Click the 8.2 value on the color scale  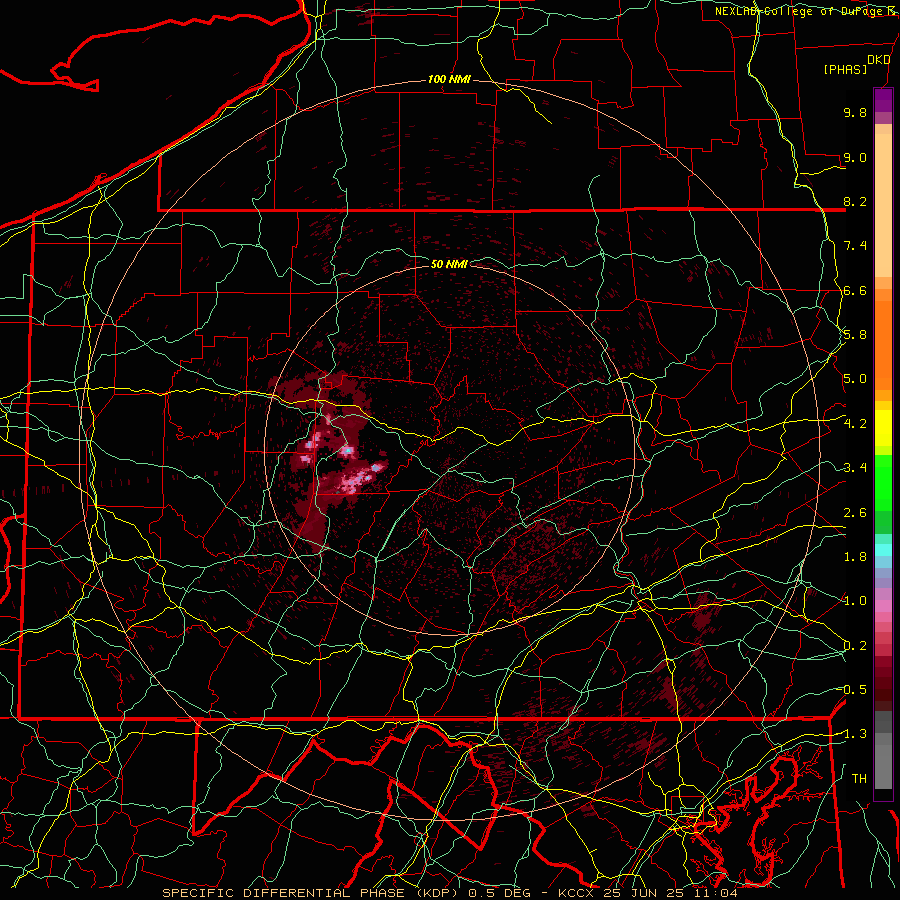coord(855,201)
